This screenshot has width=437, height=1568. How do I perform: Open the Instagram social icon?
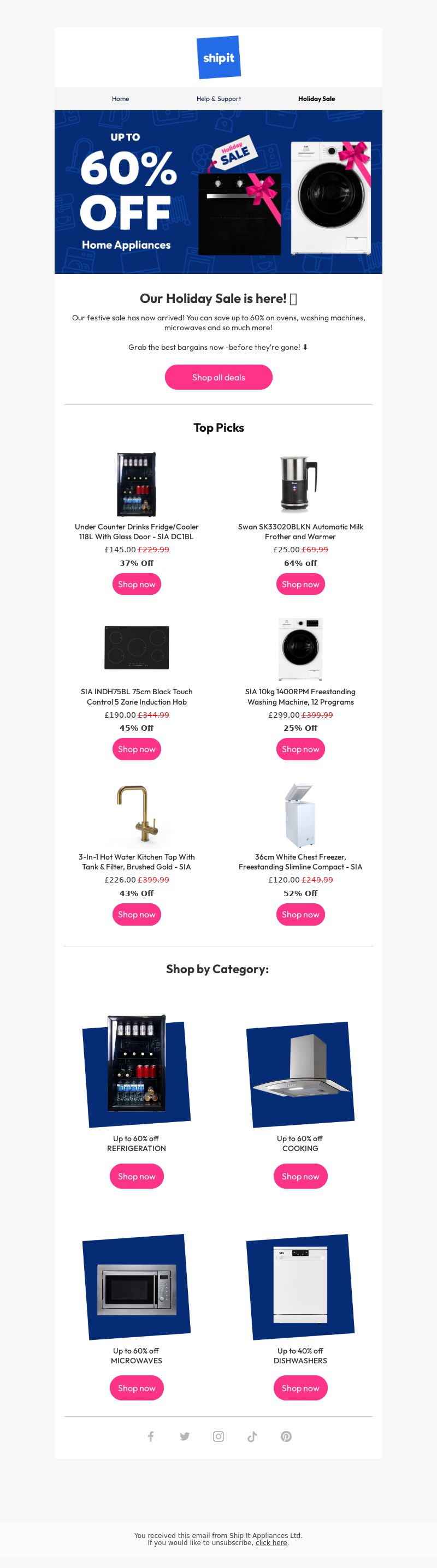point(218,1436)
